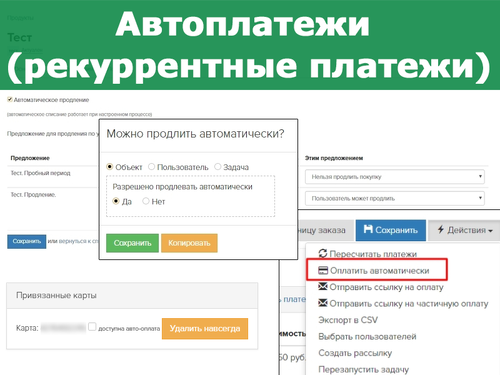Click the green Сохранить button in dialog
Screen dimensions: 500x375
tap(132, 243)
